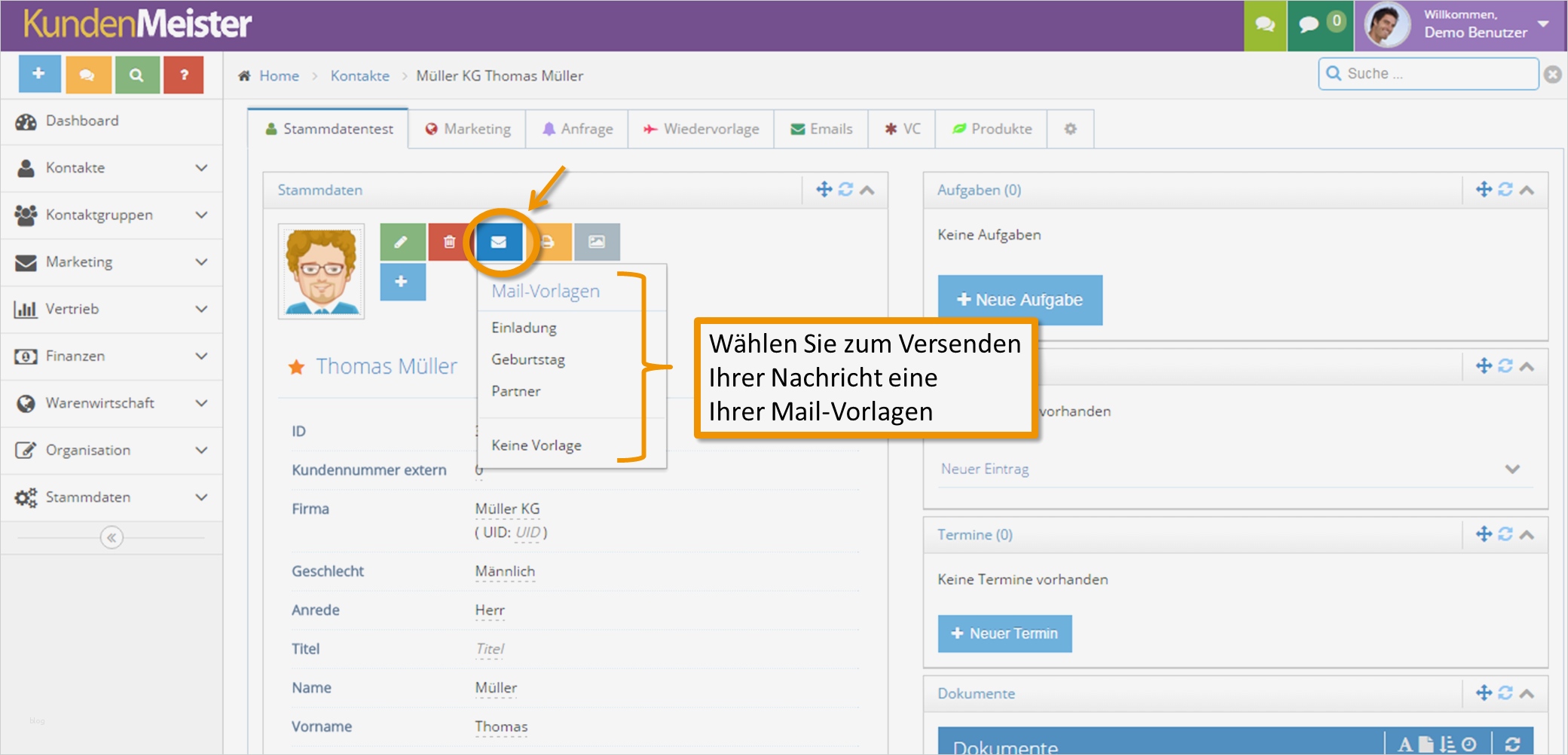Select the Geburtstag mail template
The height and width of the screenshot is (755, 1568).
528,359
